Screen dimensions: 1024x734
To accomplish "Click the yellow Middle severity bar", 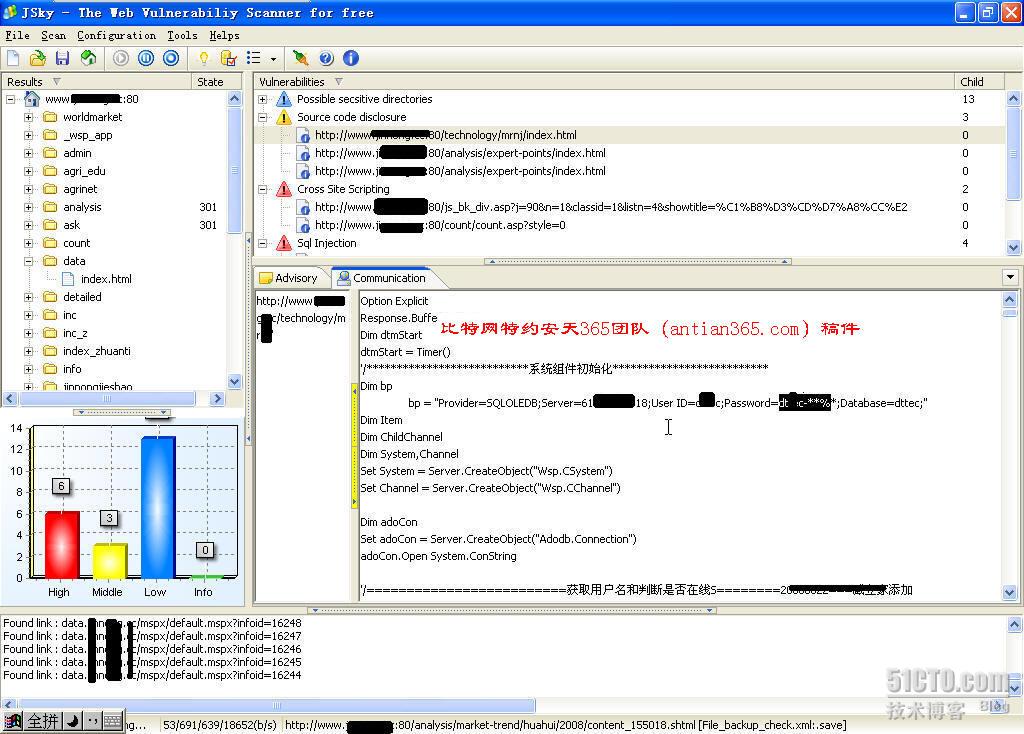I will (110, 561).
